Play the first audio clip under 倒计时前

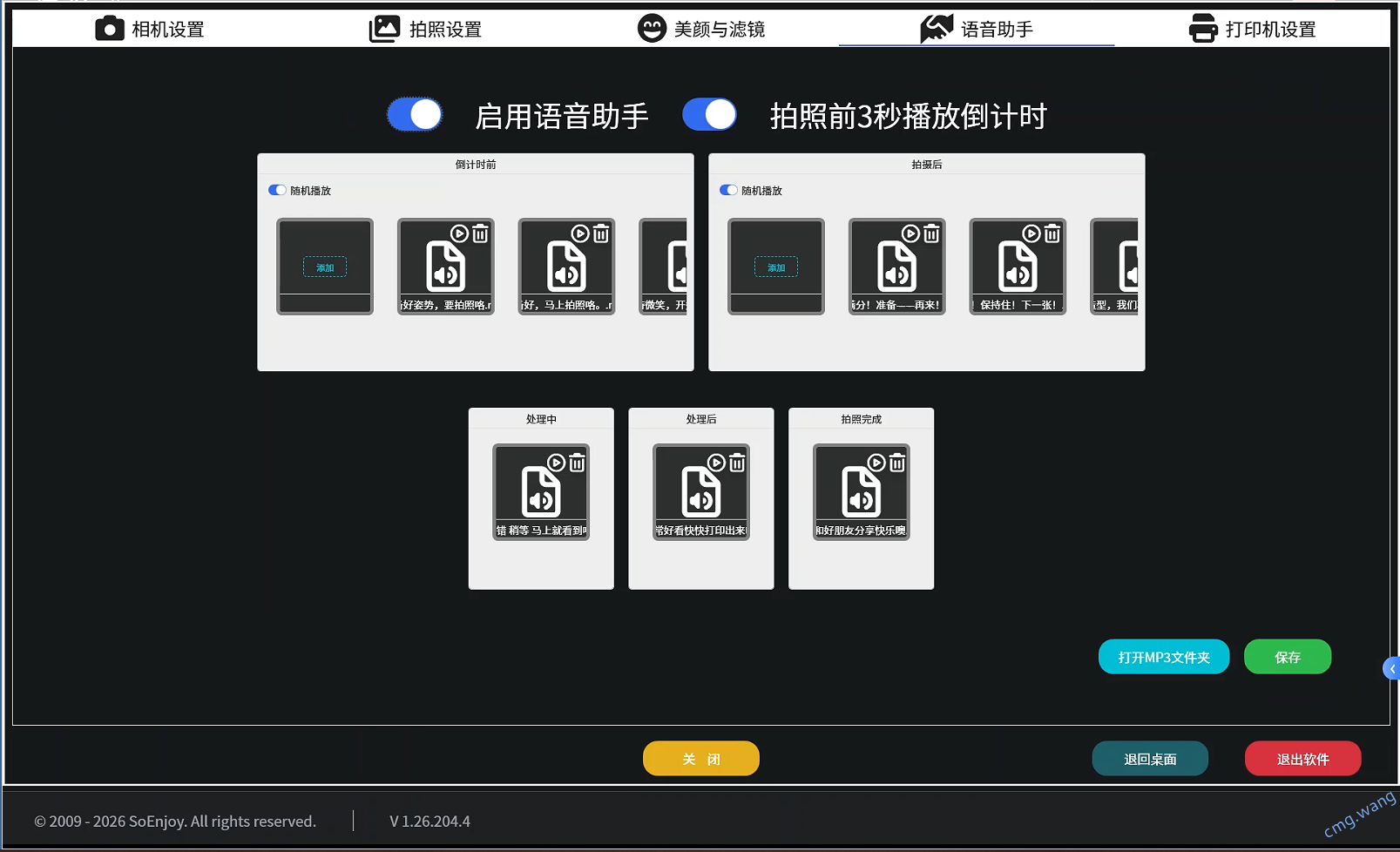coord(459,233)
